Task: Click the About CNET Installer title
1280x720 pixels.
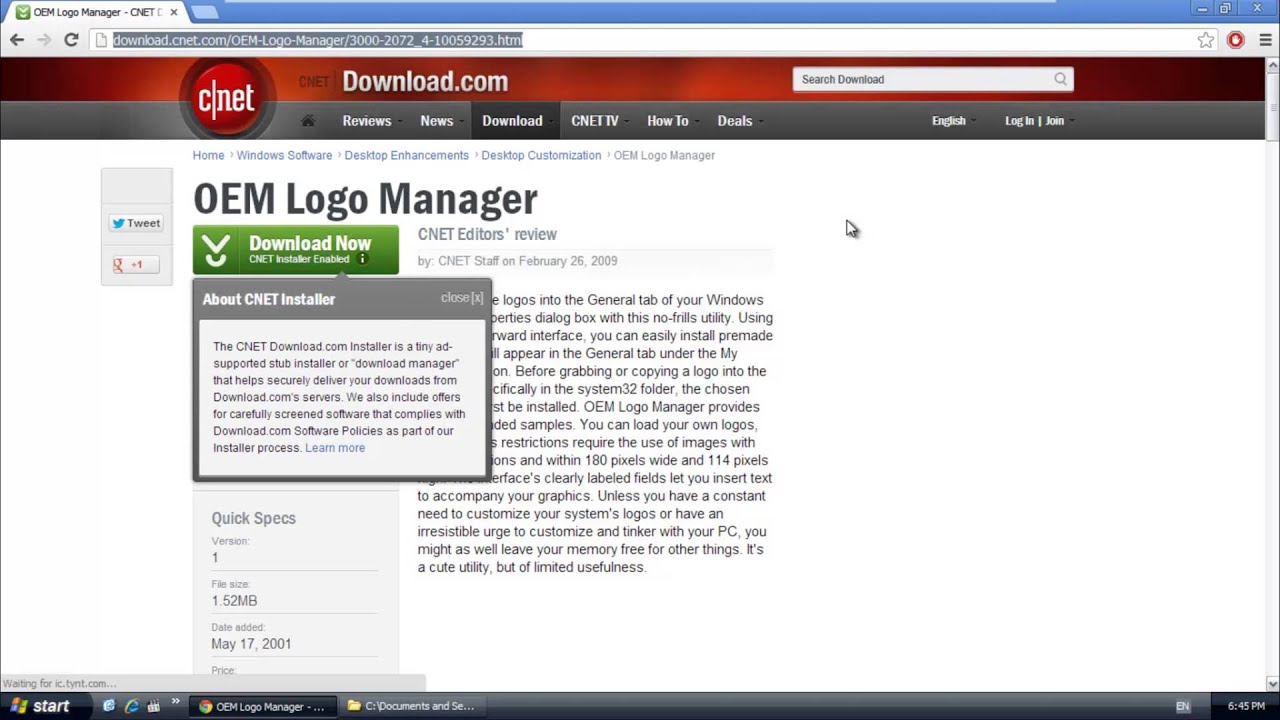Action: coord(269,299)
